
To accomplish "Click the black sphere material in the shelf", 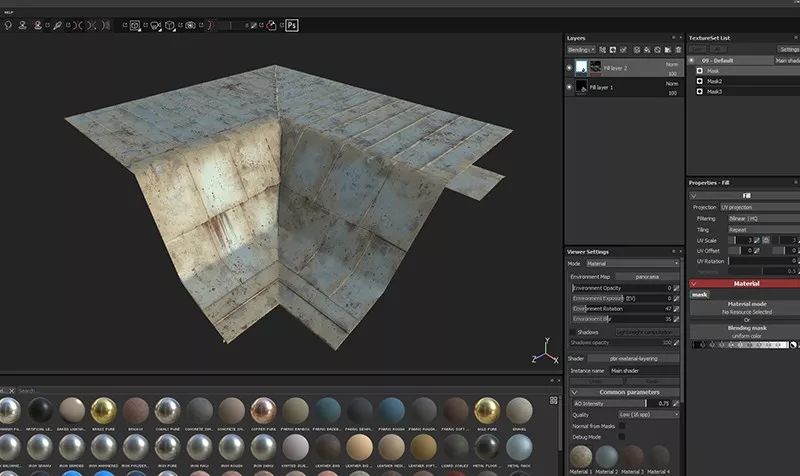I will (x=40, y=410).
